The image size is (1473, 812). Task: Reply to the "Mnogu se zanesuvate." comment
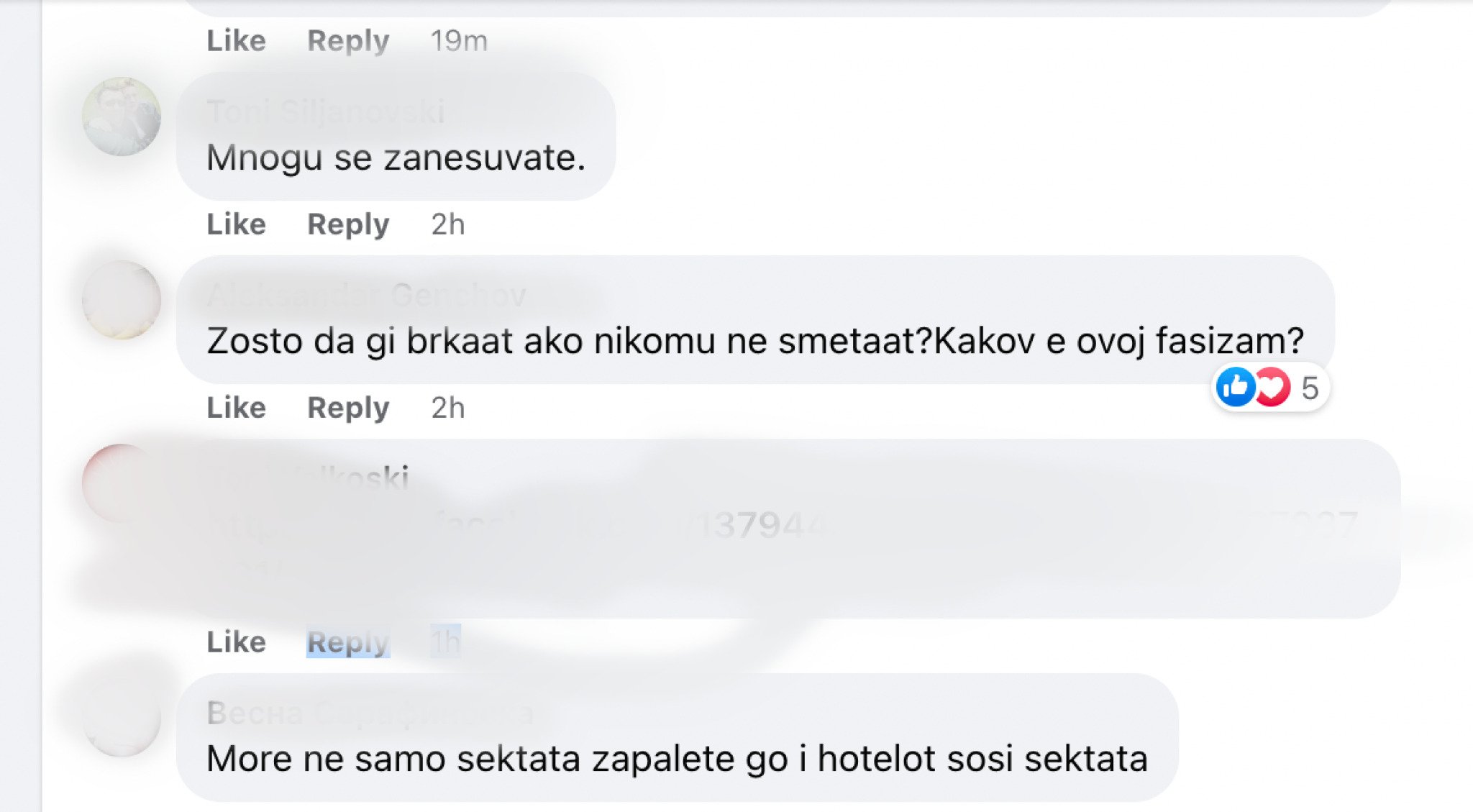[x=348, y=224]
